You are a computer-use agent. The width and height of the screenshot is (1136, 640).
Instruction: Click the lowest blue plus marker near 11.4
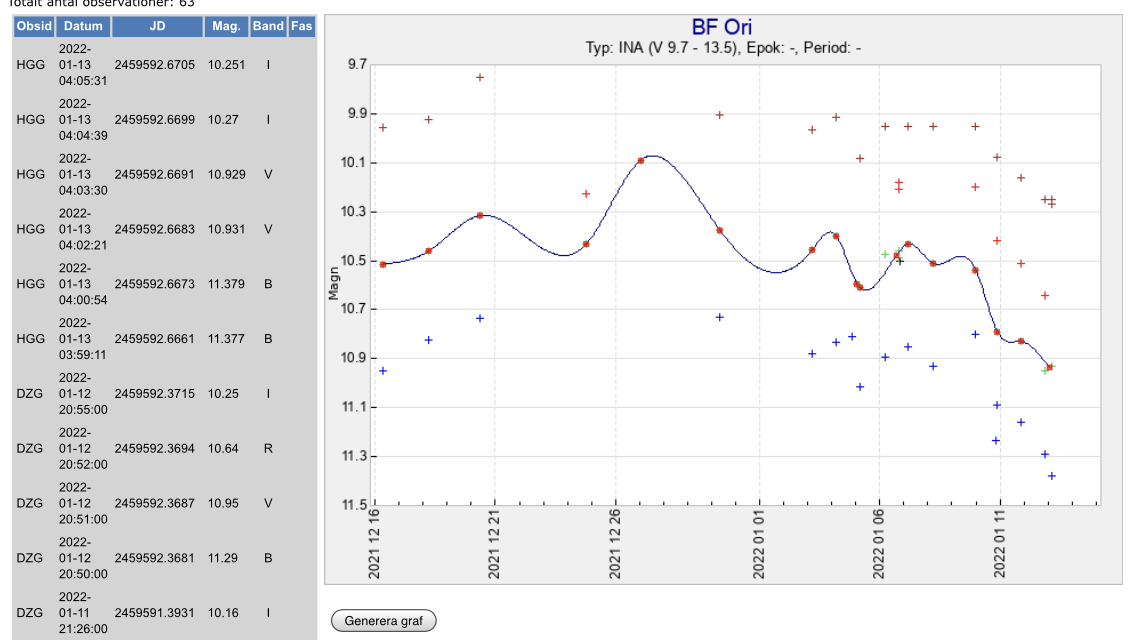1052,476
